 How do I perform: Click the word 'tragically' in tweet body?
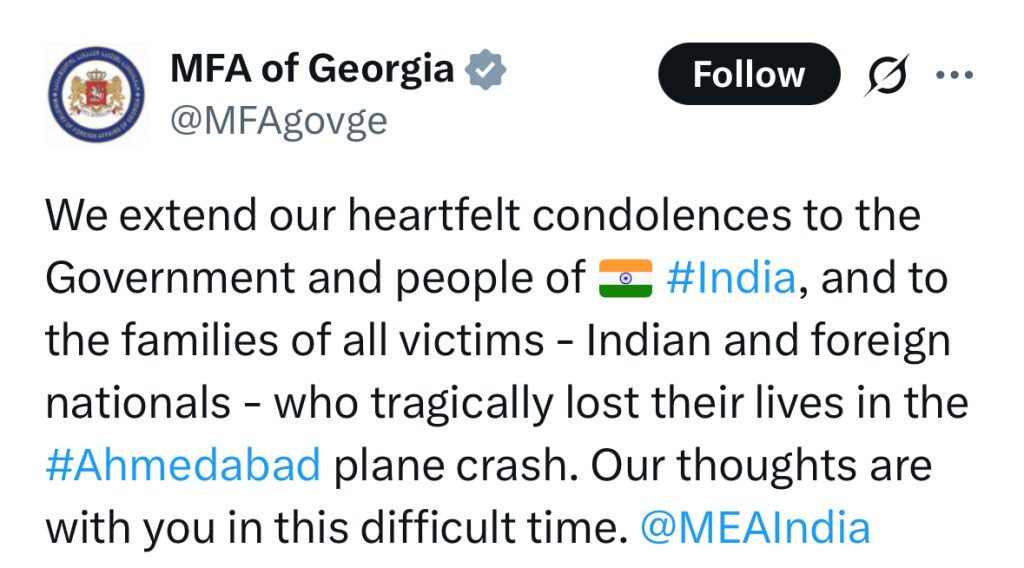click(x=462, y=404)
